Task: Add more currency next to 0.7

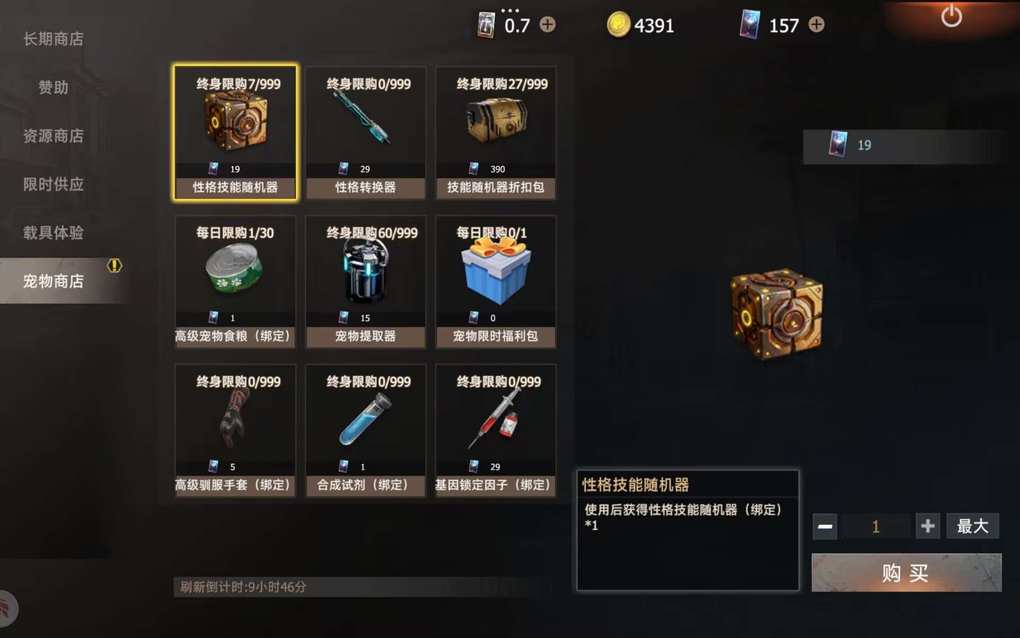Action: click(x=548, y=25)
